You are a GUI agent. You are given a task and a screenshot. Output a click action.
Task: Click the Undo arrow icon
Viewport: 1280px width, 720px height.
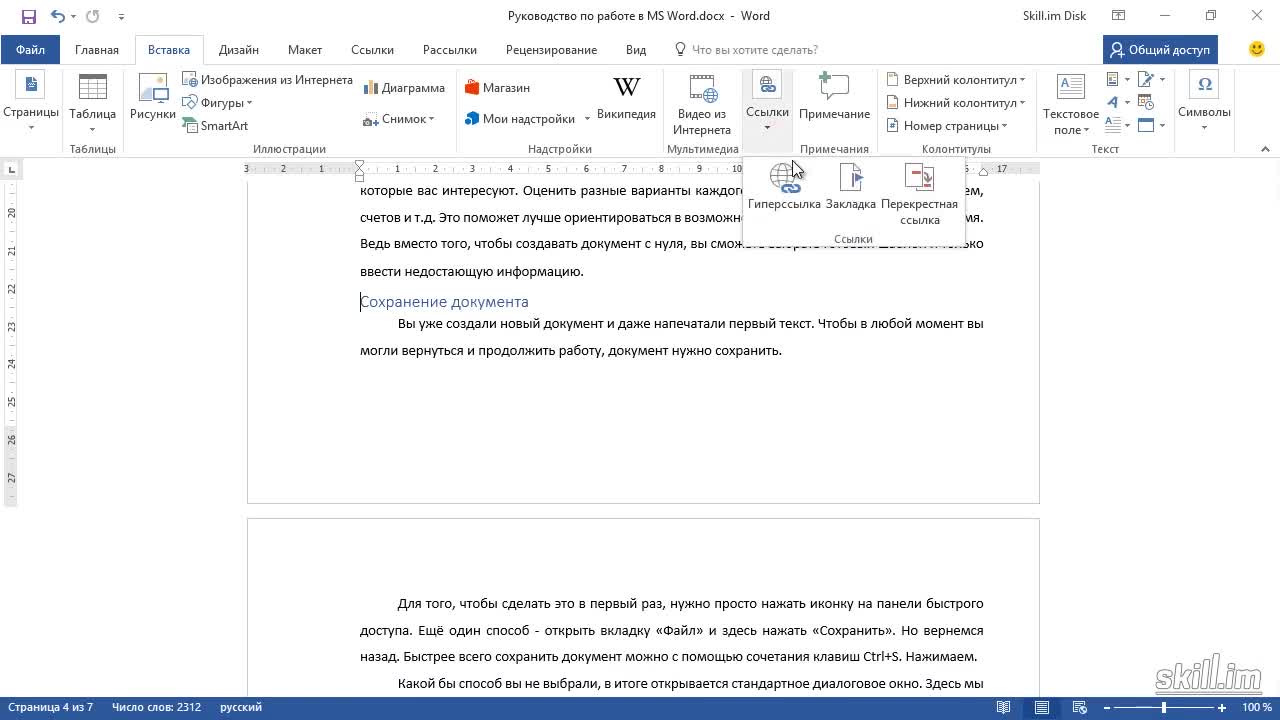[x=58, y=16]
